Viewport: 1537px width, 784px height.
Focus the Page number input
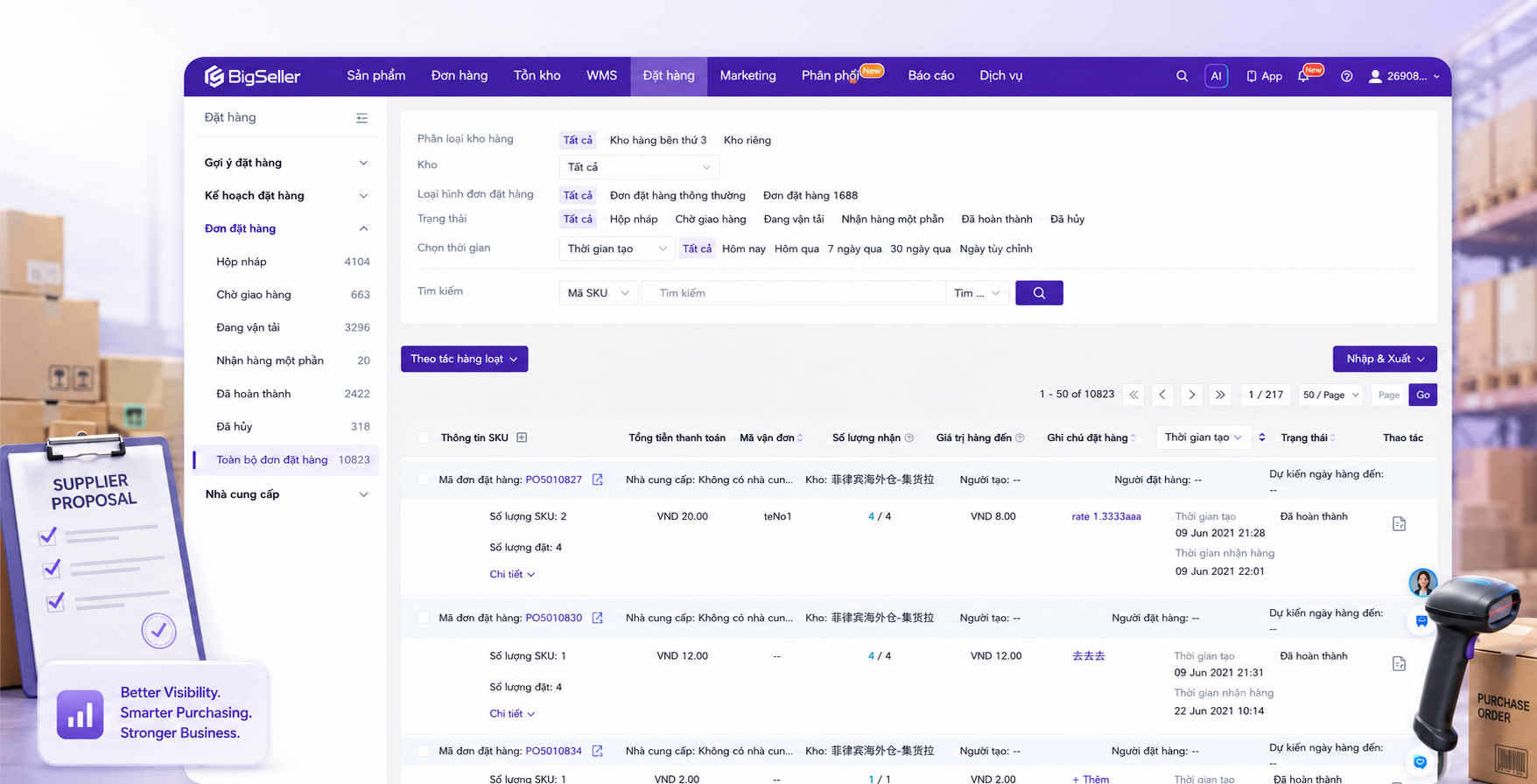click(x=1389, y=395)
